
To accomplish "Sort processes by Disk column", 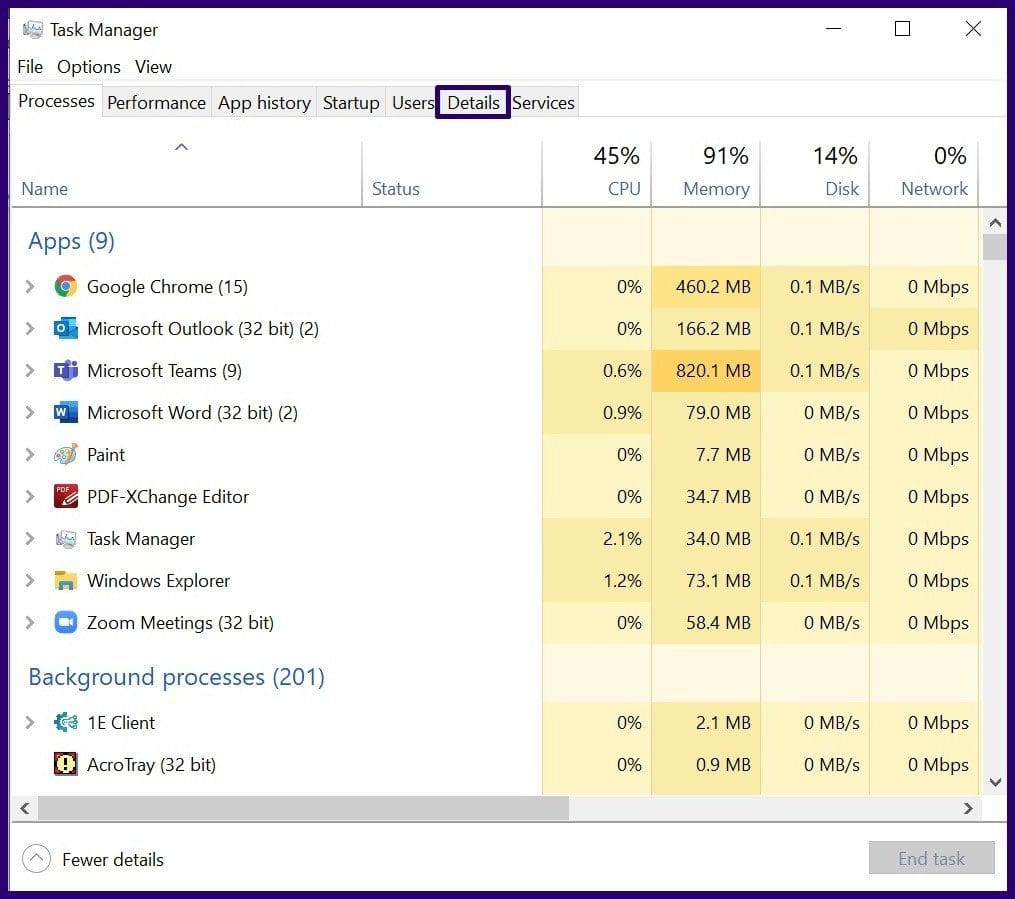I will [815, 173].
